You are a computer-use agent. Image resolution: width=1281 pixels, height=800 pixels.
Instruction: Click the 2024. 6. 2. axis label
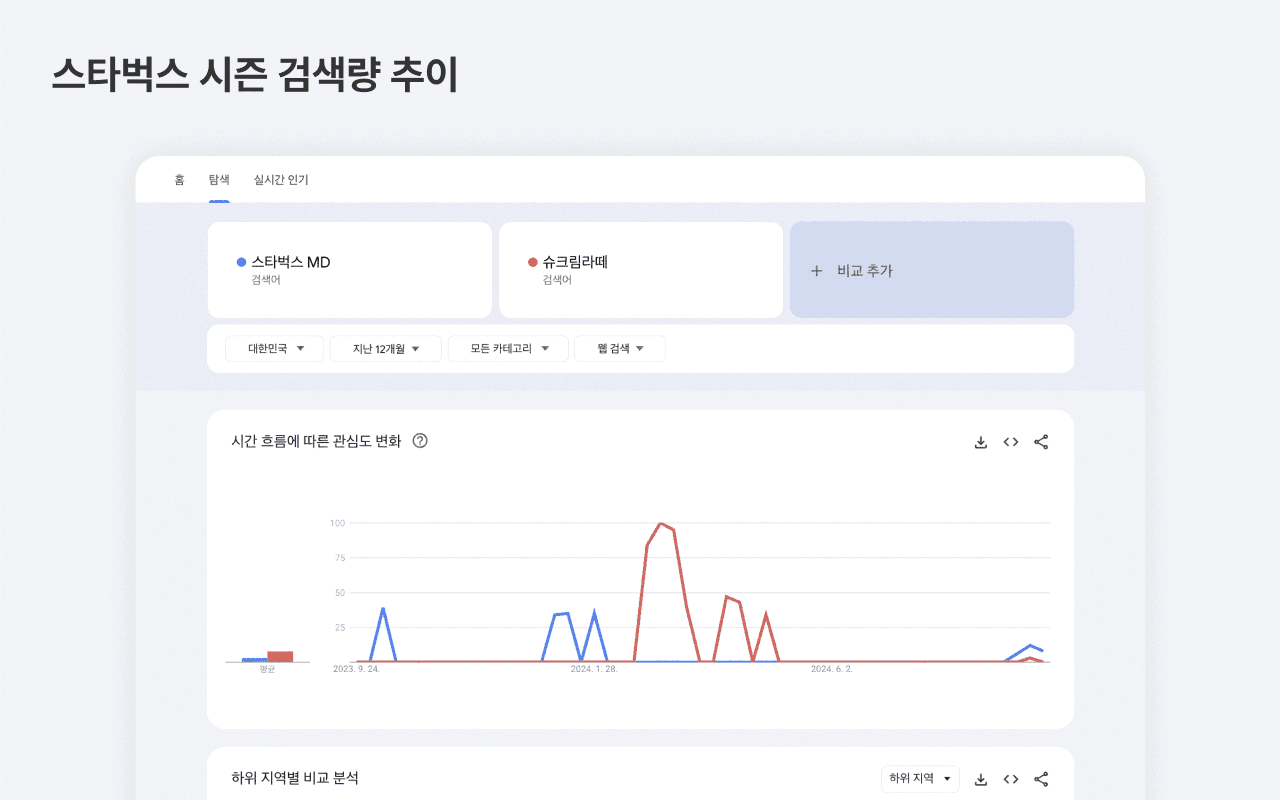[x=832, y=669]
